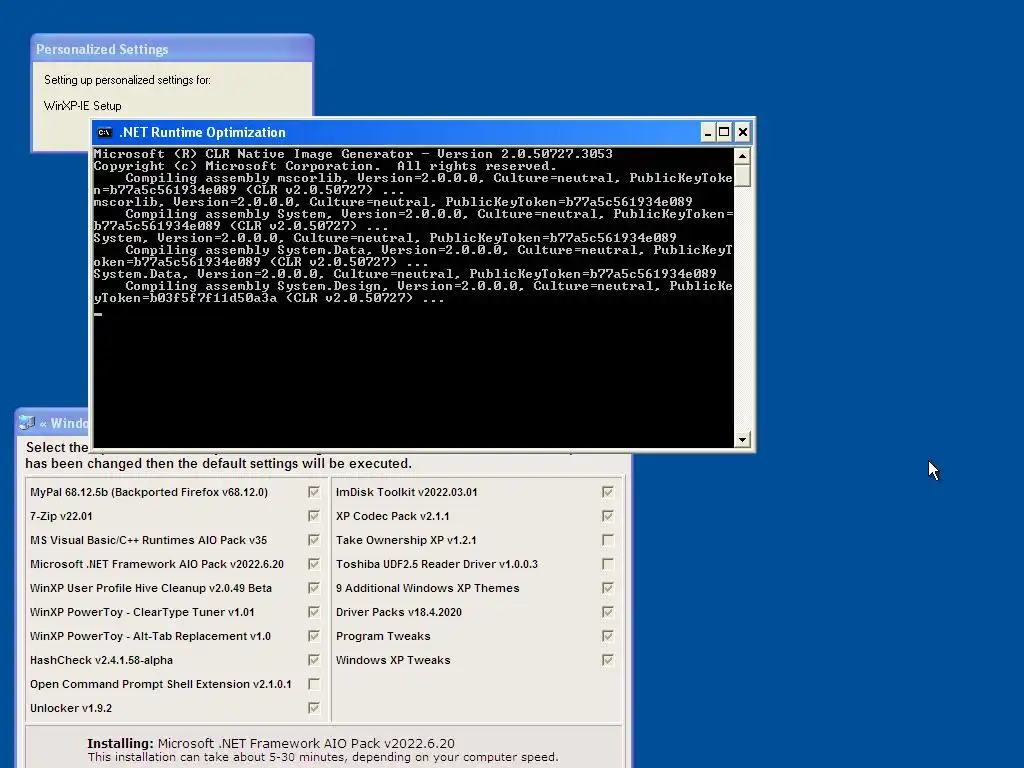Screen dimensions: 1024x768
Task: Enable Open Command Prompt Shell Extension checkbox
Action: pos(314,684)
